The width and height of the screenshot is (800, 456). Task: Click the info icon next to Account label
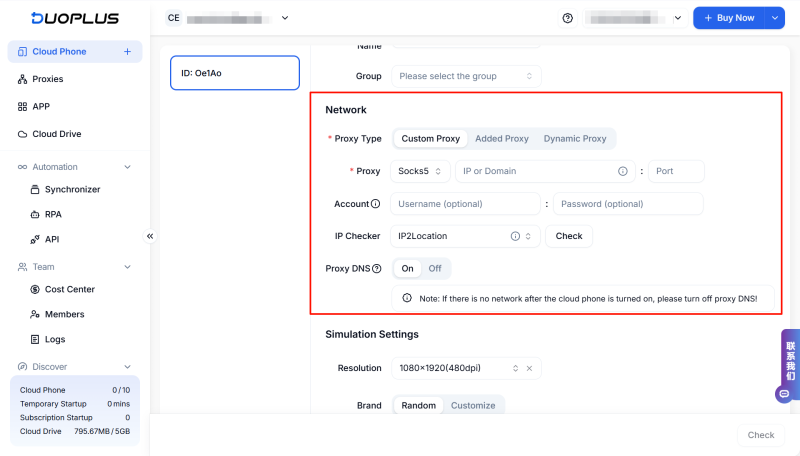pos(375,204)
